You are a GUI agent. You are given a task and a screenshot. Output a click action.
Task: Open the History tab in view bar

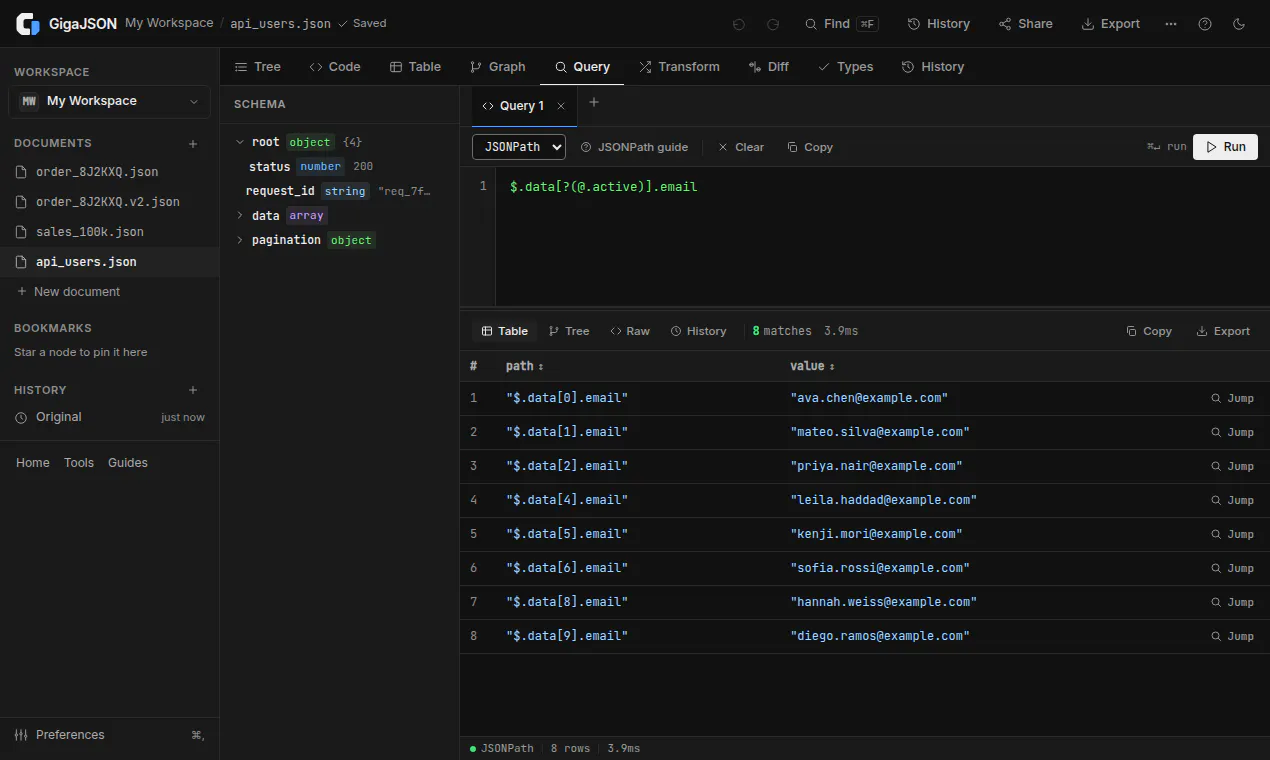(932, 67)
